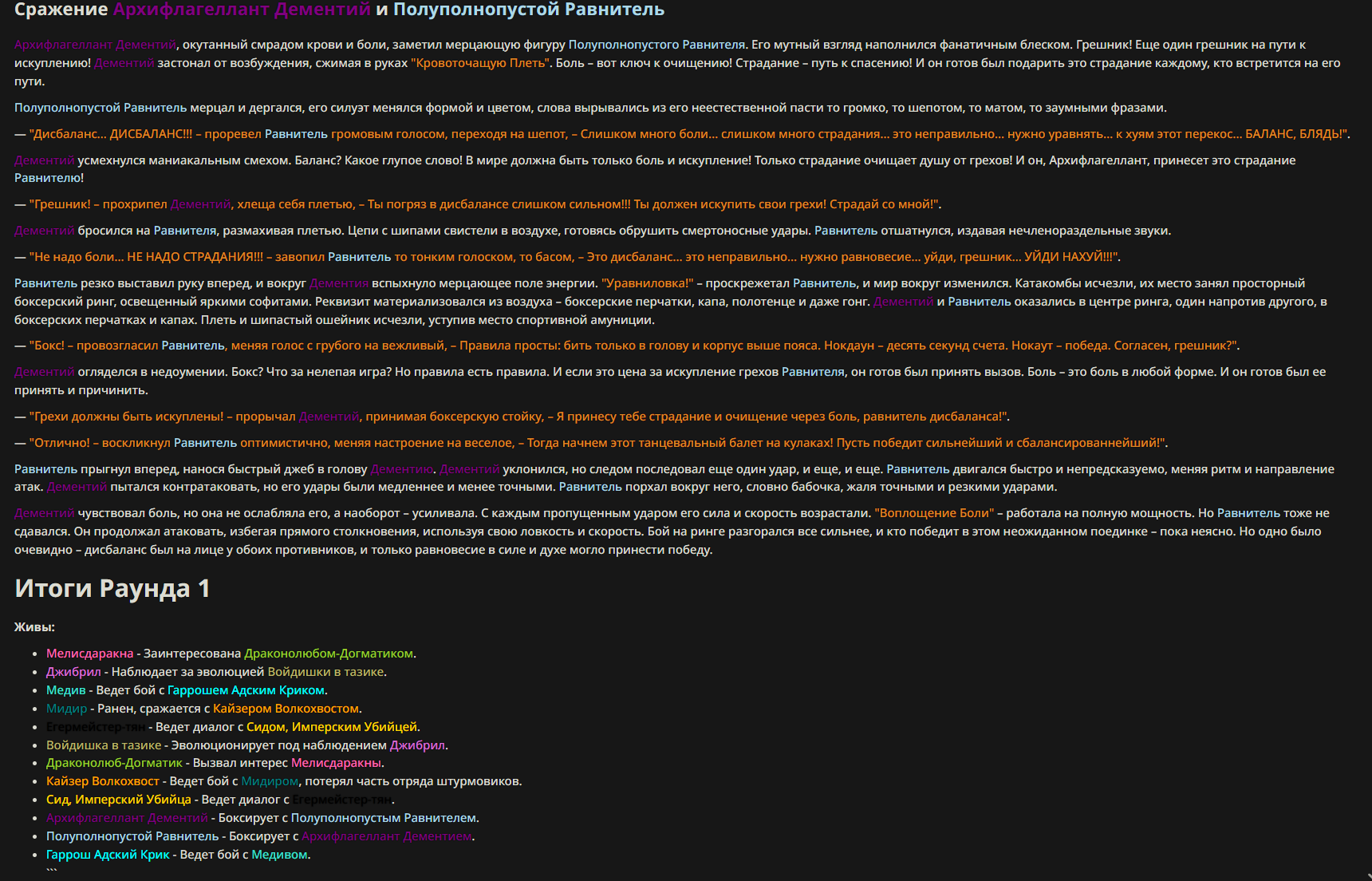This screenshot has width=1372, height=881.
Task: Click purple 'Архифлагеллант Дементием' in the Равнитель row
Action: [387, 836]
